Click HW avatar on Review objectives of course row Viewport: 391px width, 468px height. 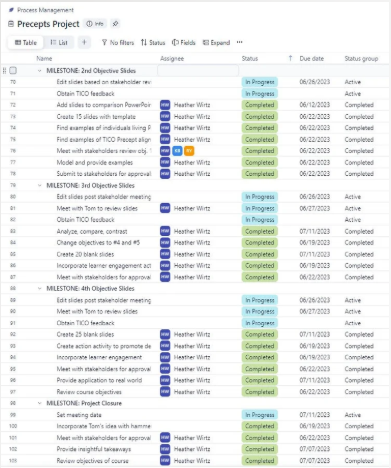pyautogui.click(x=165, y=461)
